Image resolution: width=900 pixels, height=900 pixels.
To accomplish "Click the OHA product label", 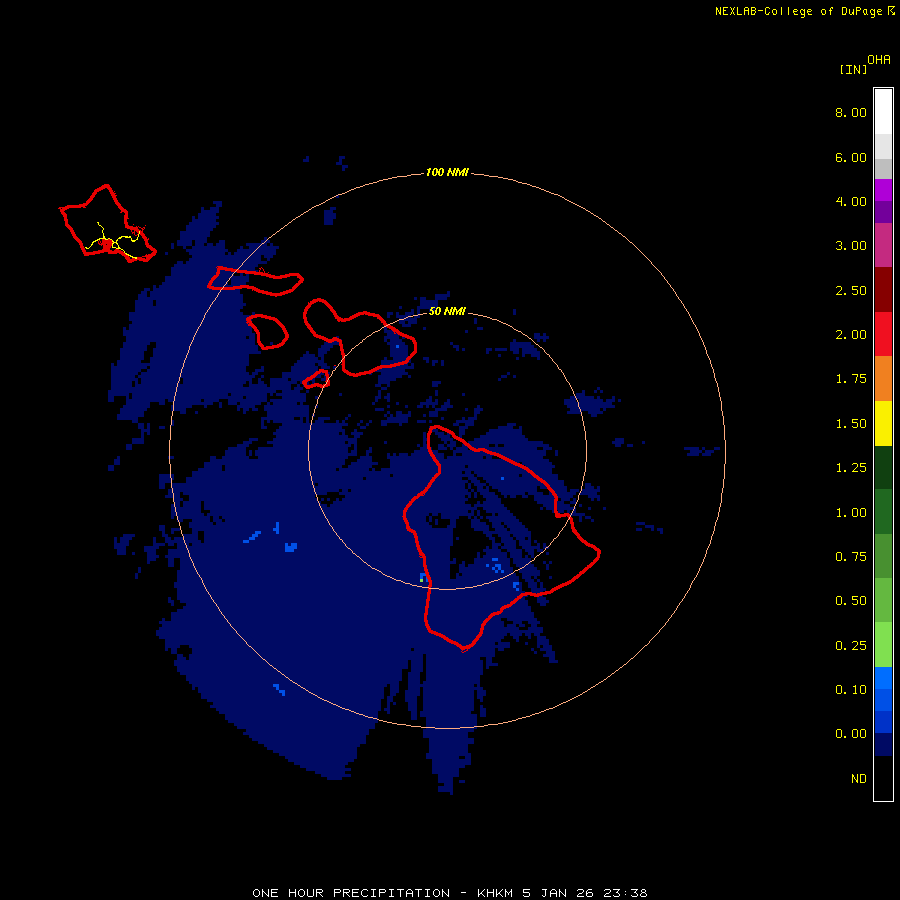I will [879, 60].
